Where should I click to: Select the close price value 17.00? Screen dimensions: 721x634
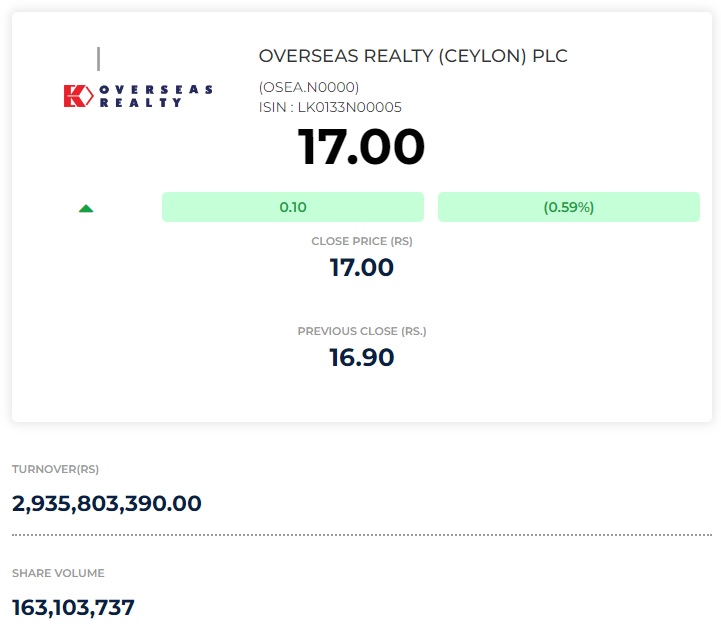(362, 268)
